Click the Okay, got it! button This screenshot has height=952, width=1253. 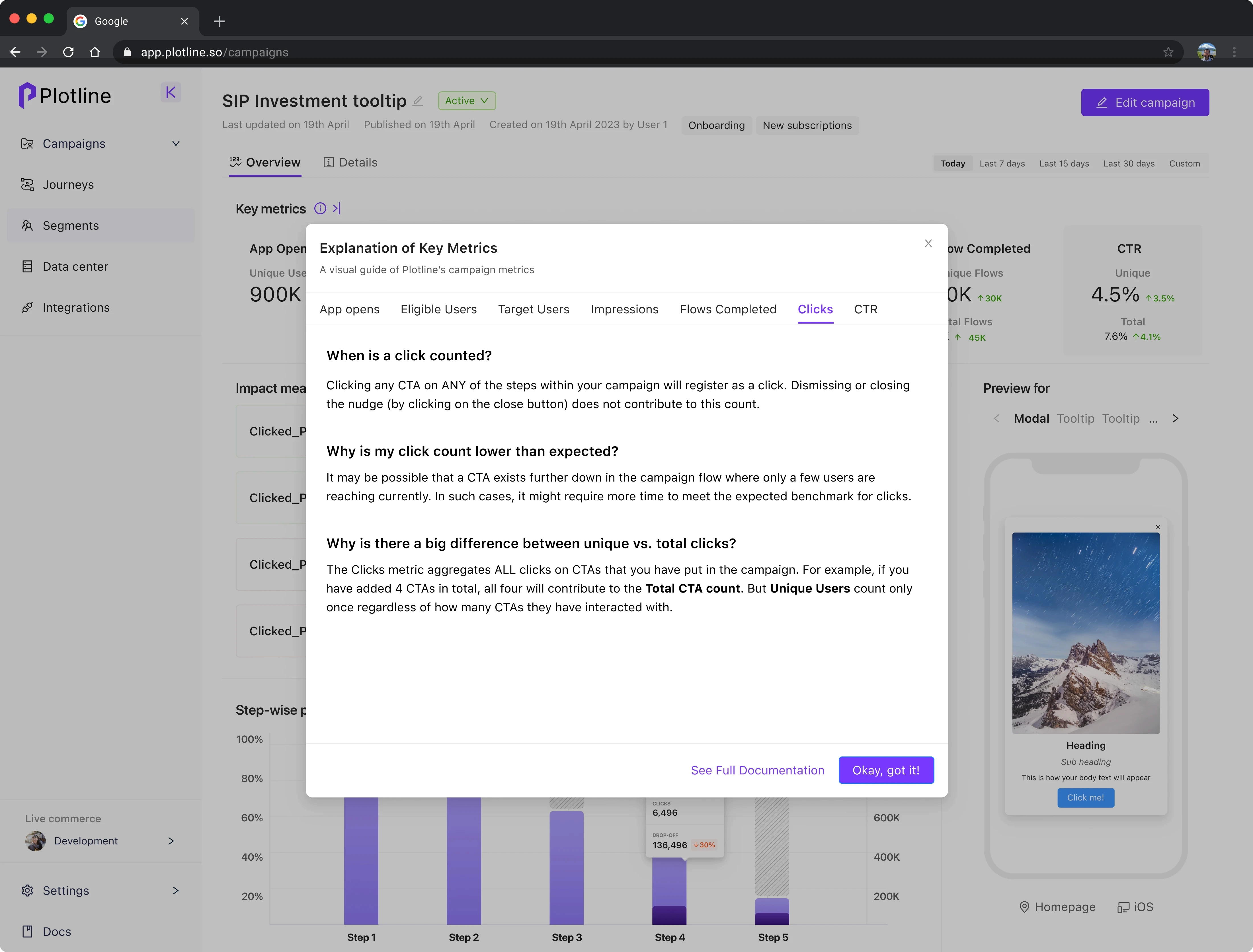coord(885,770)
